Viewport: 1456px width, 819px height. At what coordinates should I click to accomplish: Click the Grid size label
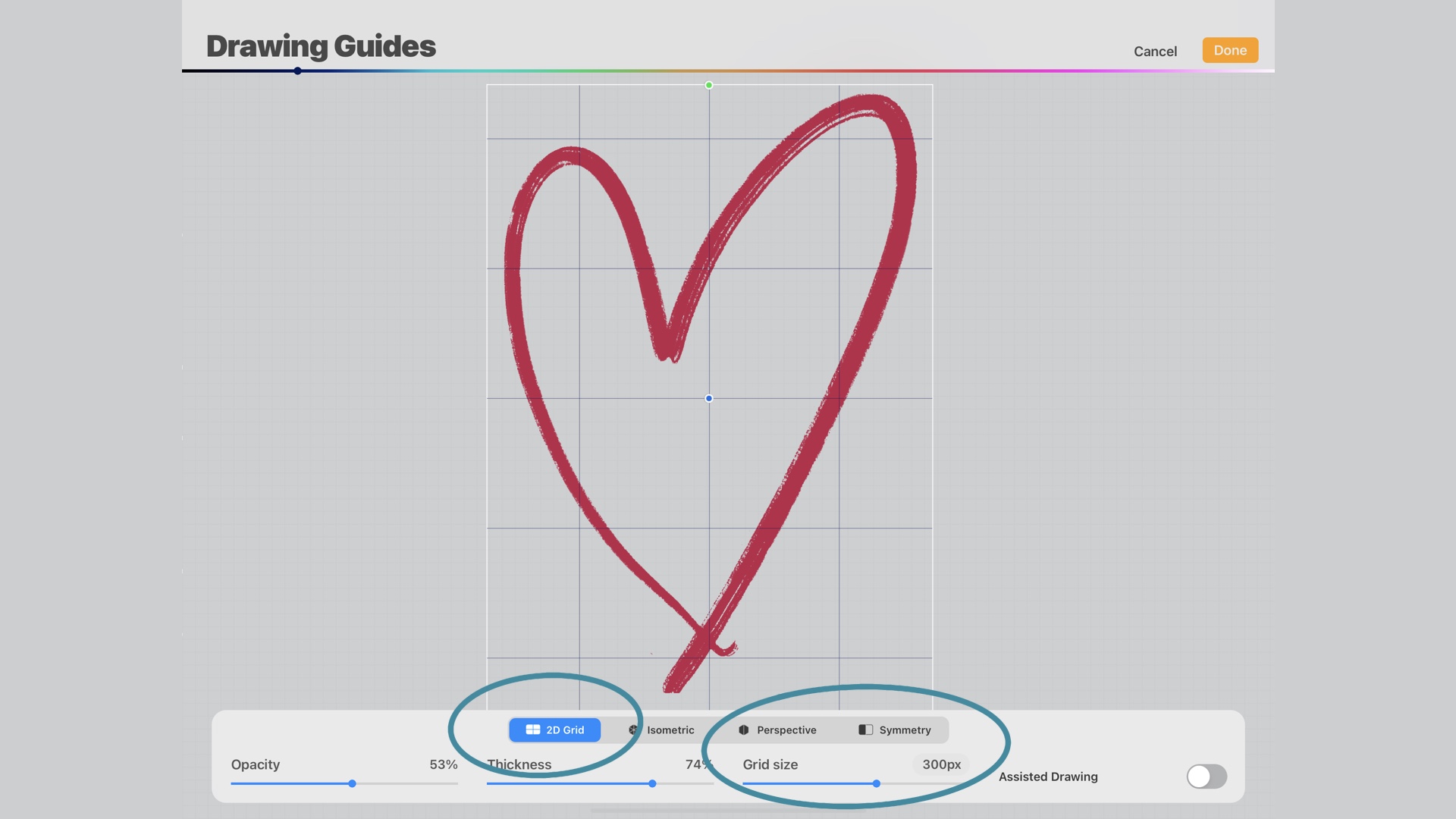tap(770, 764)
